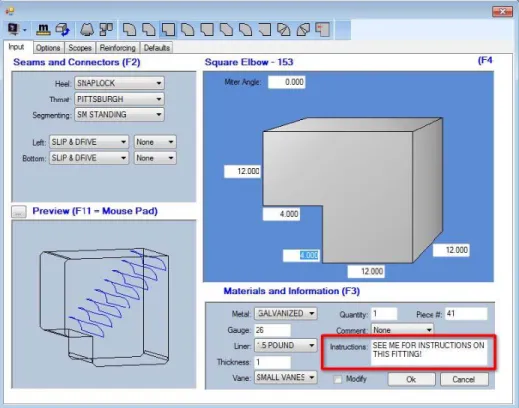Image resolution: width=519 pixels, height=408 pixels.
Task: Click the 12.000 field below the elbow
Action: [x=366, y=271]
